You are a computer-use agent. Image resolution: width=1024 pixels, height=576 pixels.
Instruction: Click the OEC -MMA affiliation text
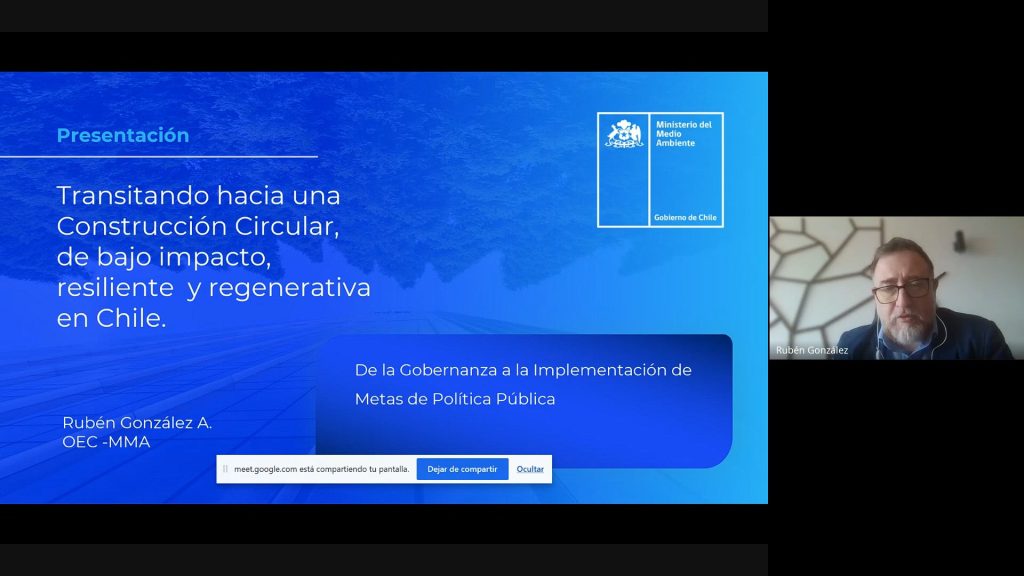tap(106, 442)
